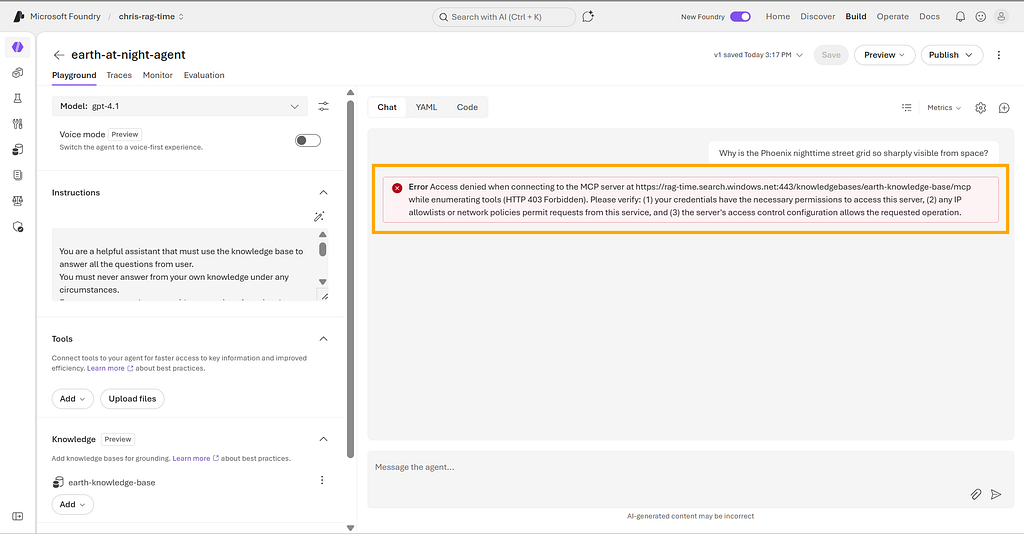Go to Operate in top navigation
The height and width of the screenshot is (534, 1024).
coord(893,16)
